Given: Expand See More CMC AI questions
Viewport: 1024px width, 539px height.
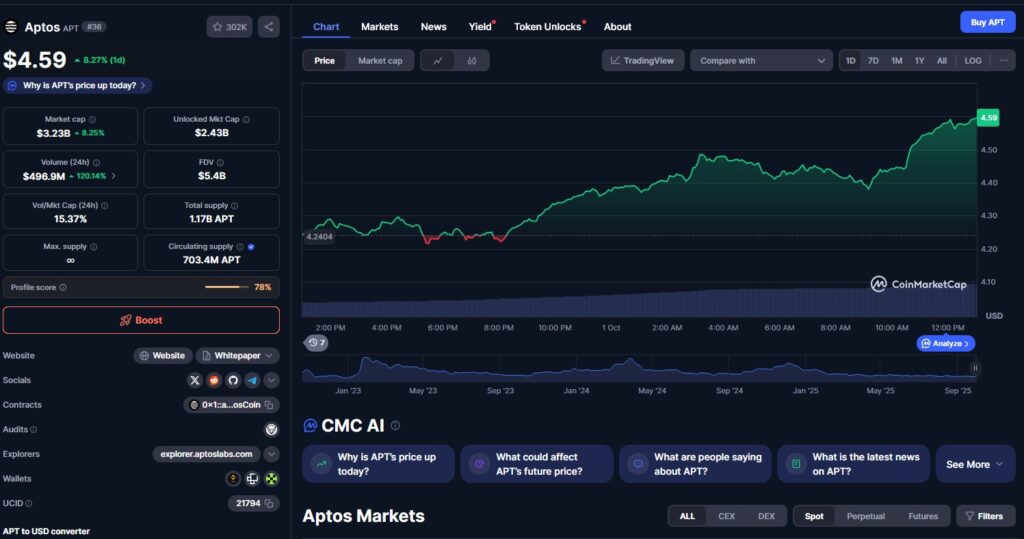Looking at the screenshot, I should click(x=975, y=465).
